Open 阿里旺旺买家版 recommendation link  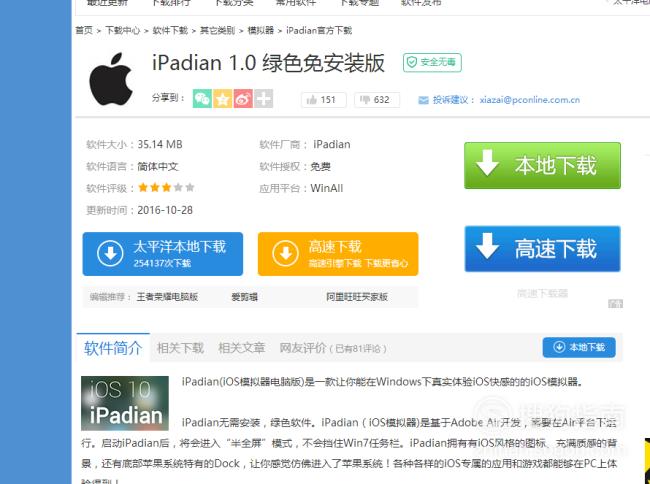coord(357,297)
